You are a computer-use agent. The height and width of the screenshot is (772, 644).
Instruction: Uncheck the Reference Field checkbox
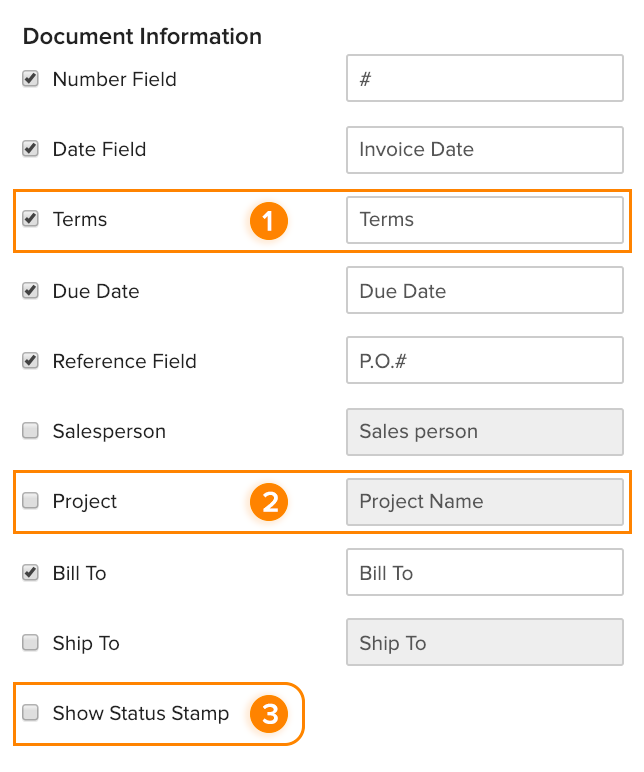[31, 361]
